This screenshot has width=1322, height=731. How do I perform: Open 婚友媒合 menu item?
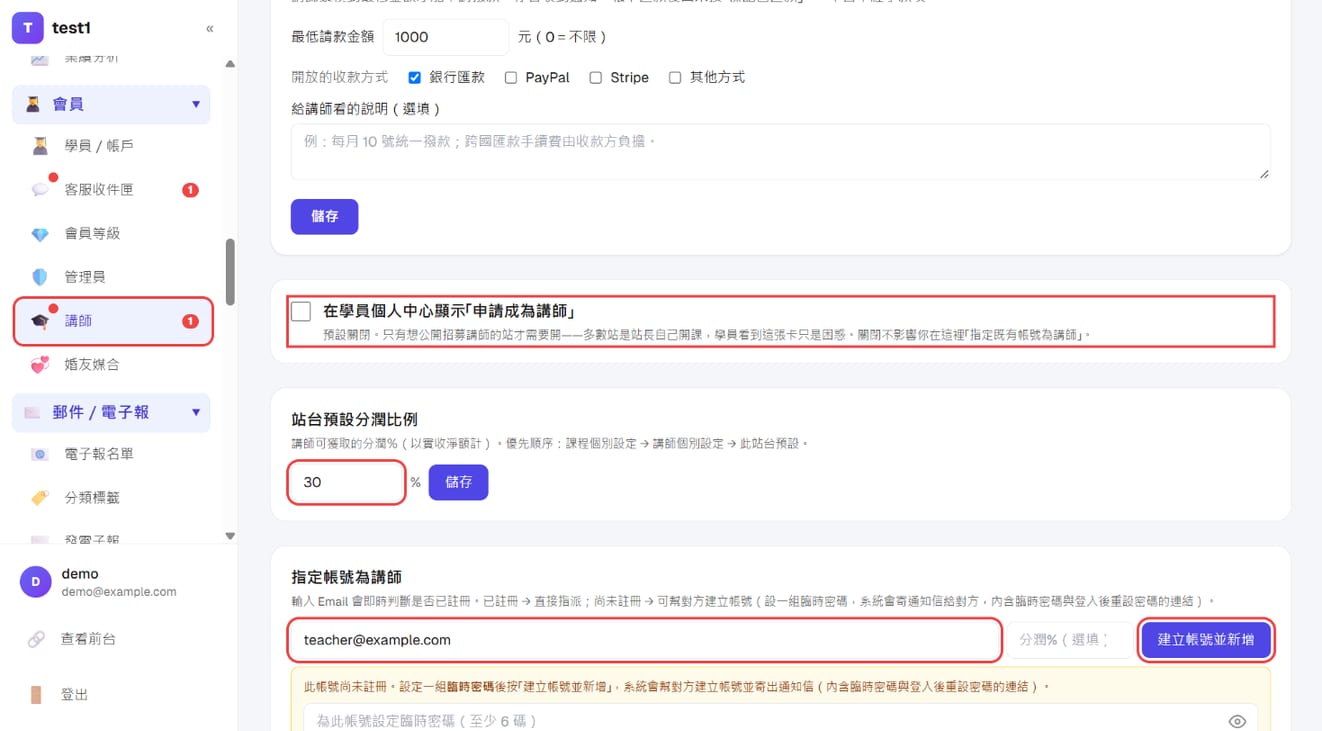(x=111, y=365)
